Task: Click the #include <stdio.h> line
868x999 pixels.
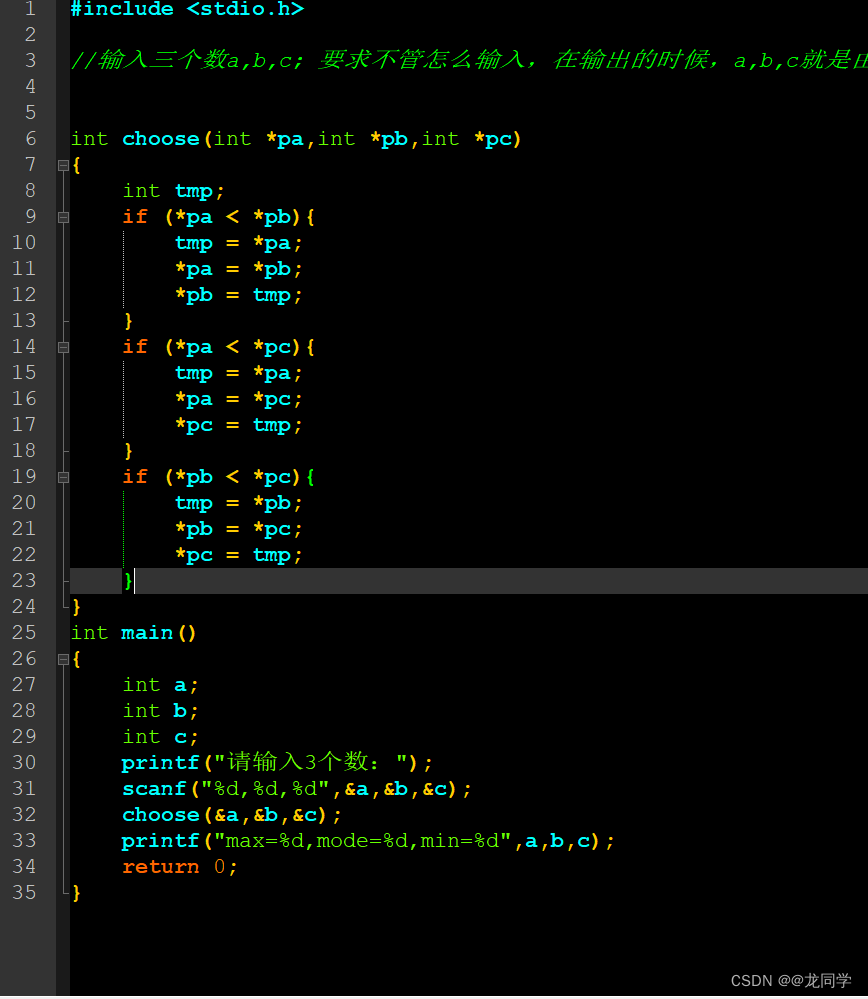Action: (x=187, y=9)
